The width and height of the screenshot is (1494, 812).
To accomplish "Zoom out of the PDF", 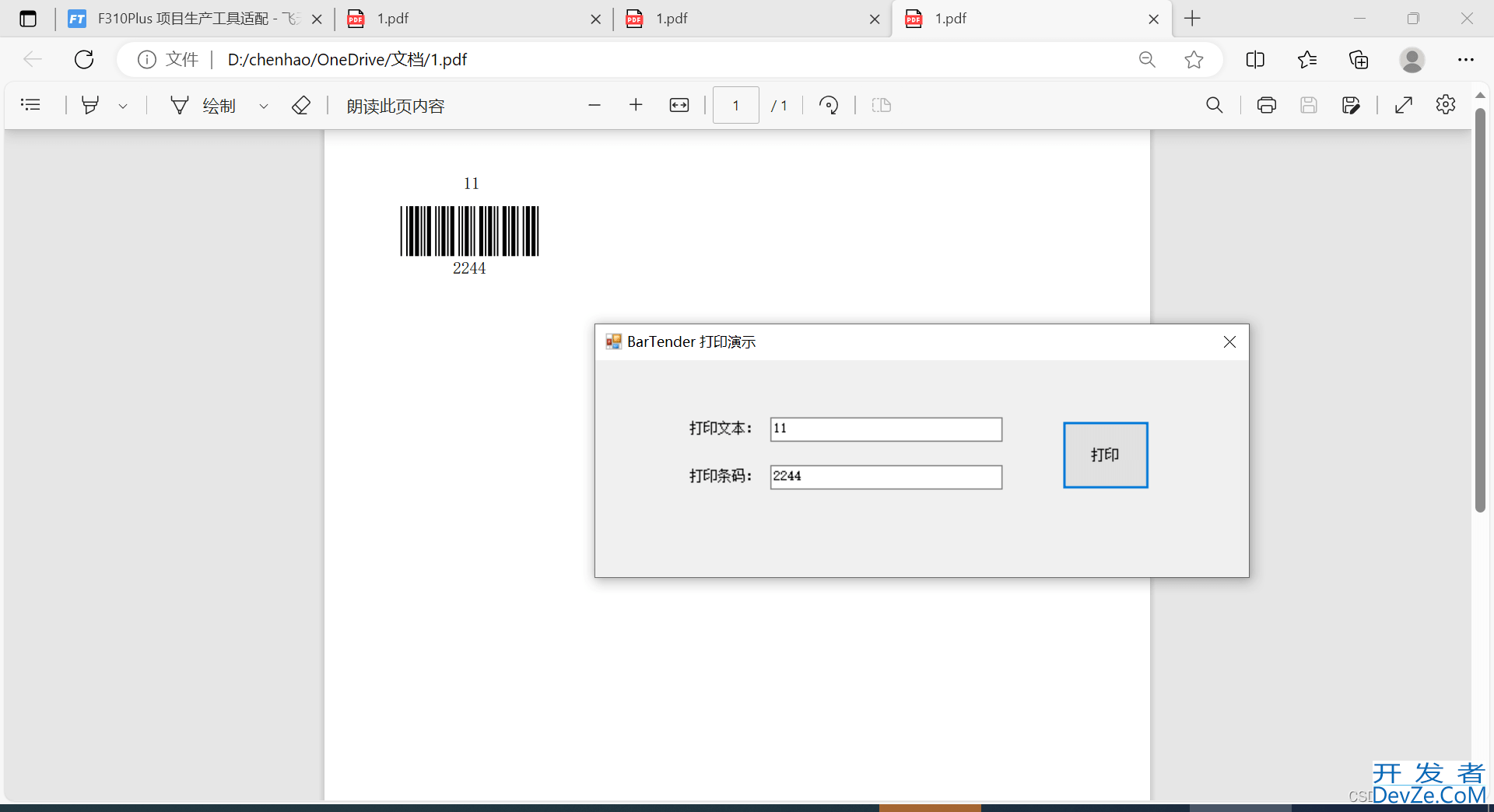I will click(x=594, y=105).
